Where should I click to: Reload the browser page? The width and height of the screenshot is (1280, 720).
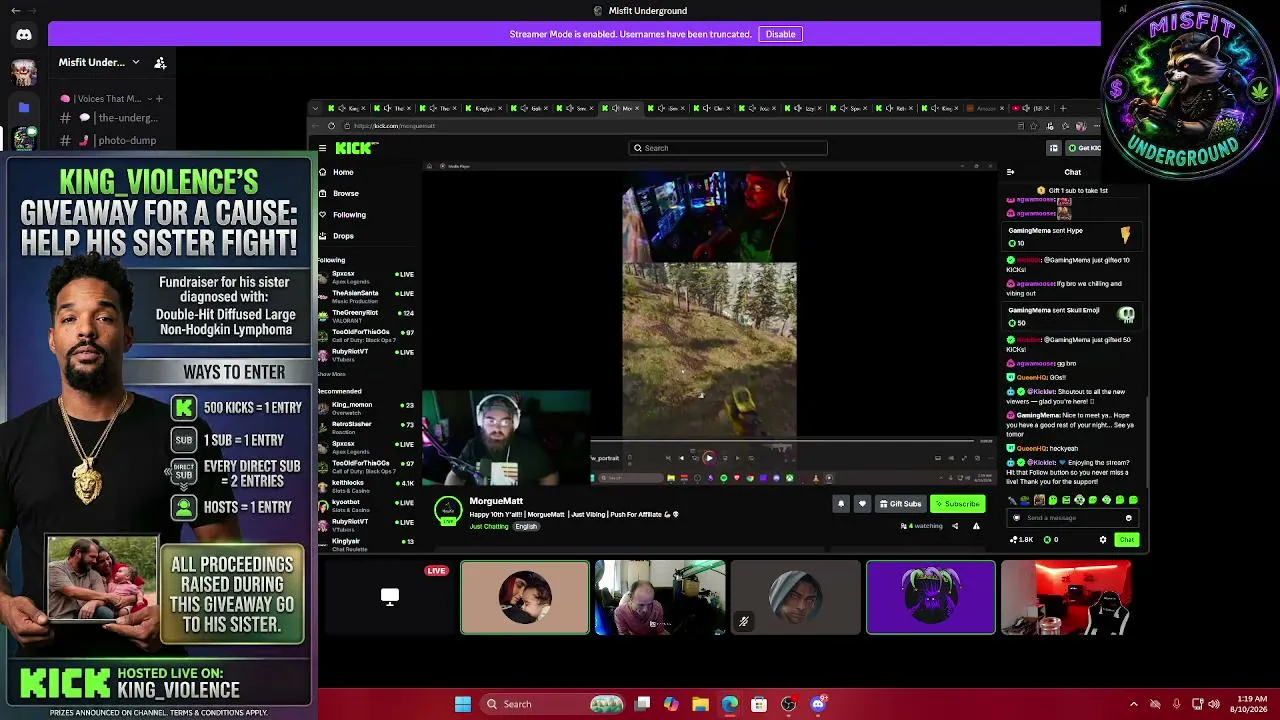[331, 126]
